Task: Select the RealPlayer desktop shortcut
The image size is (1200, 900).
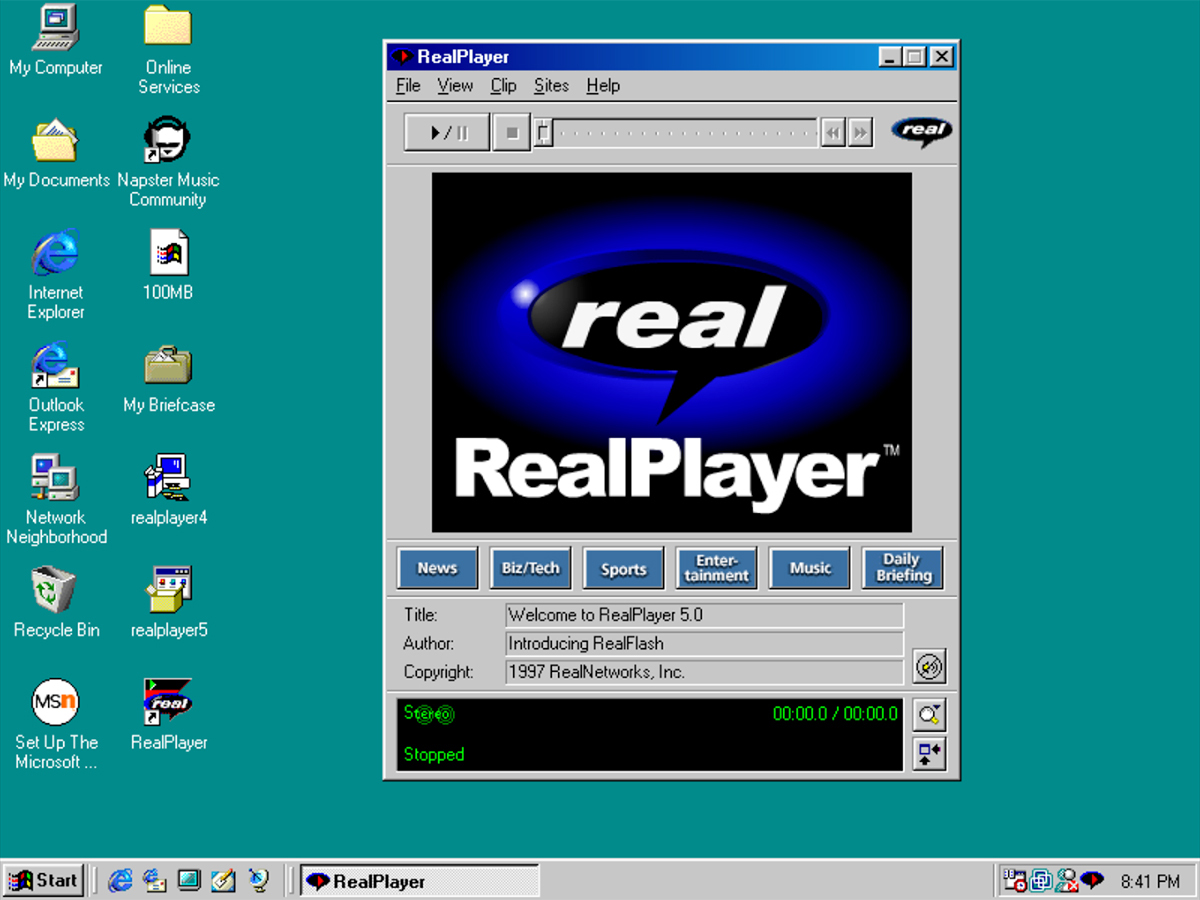Action: tap(168, 716)
